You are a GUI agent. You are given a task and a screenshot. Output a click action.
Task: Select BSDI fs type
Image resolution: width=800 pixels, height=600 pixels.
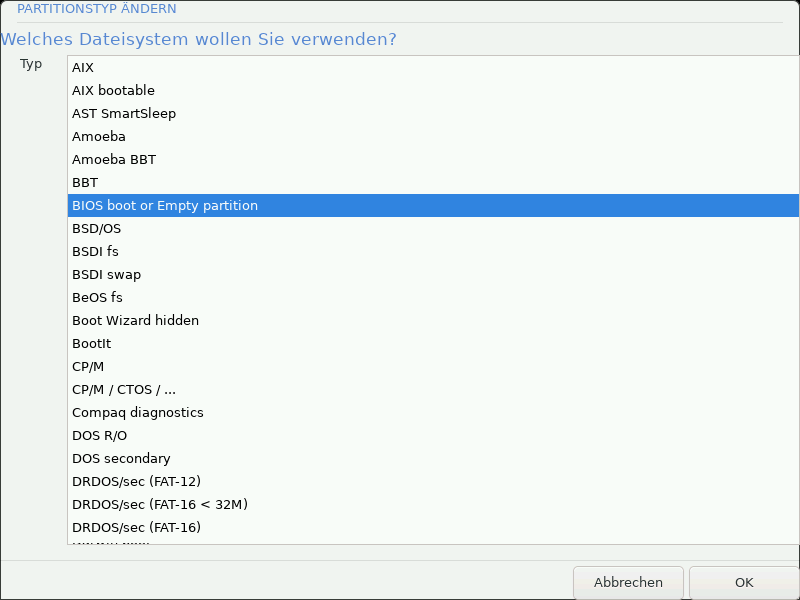(x=95, y=251)
